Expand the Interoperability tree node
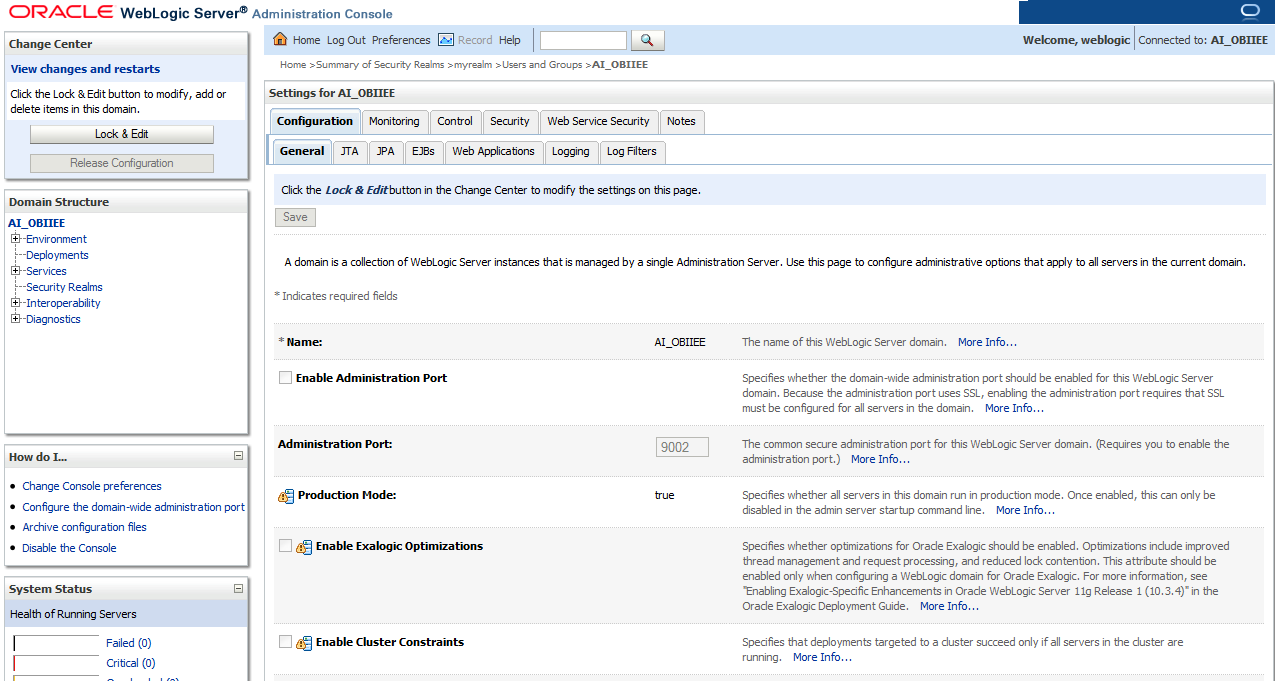This screenshot has height=681, width=1275. point(15,303)
